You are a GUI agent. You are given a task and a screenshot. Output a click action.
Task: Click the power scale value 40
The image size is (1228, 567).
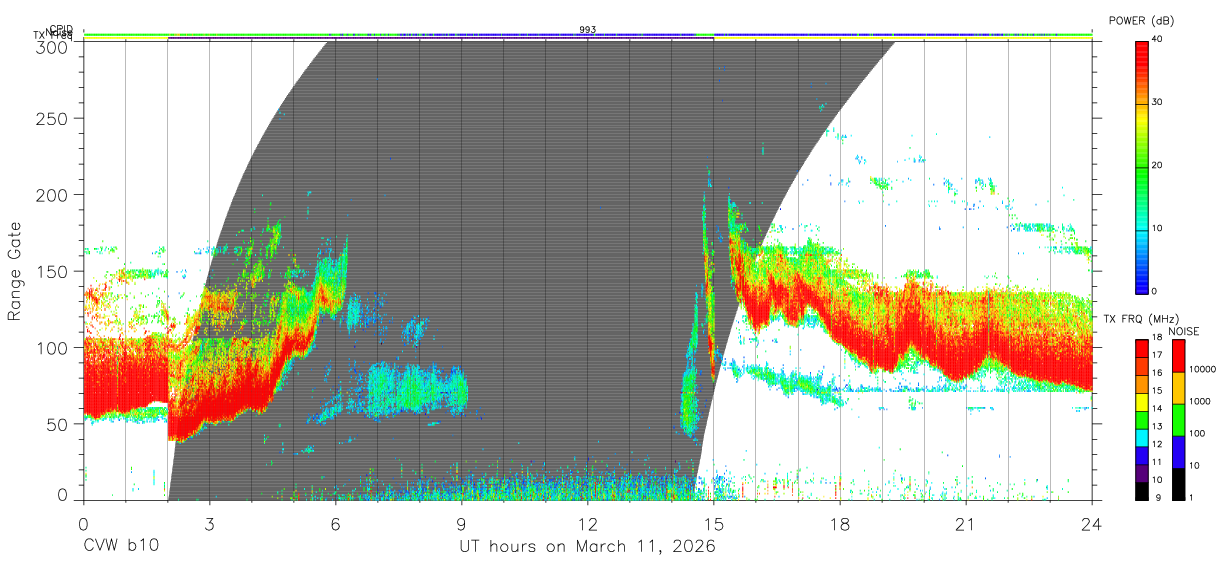[1156, 40]
